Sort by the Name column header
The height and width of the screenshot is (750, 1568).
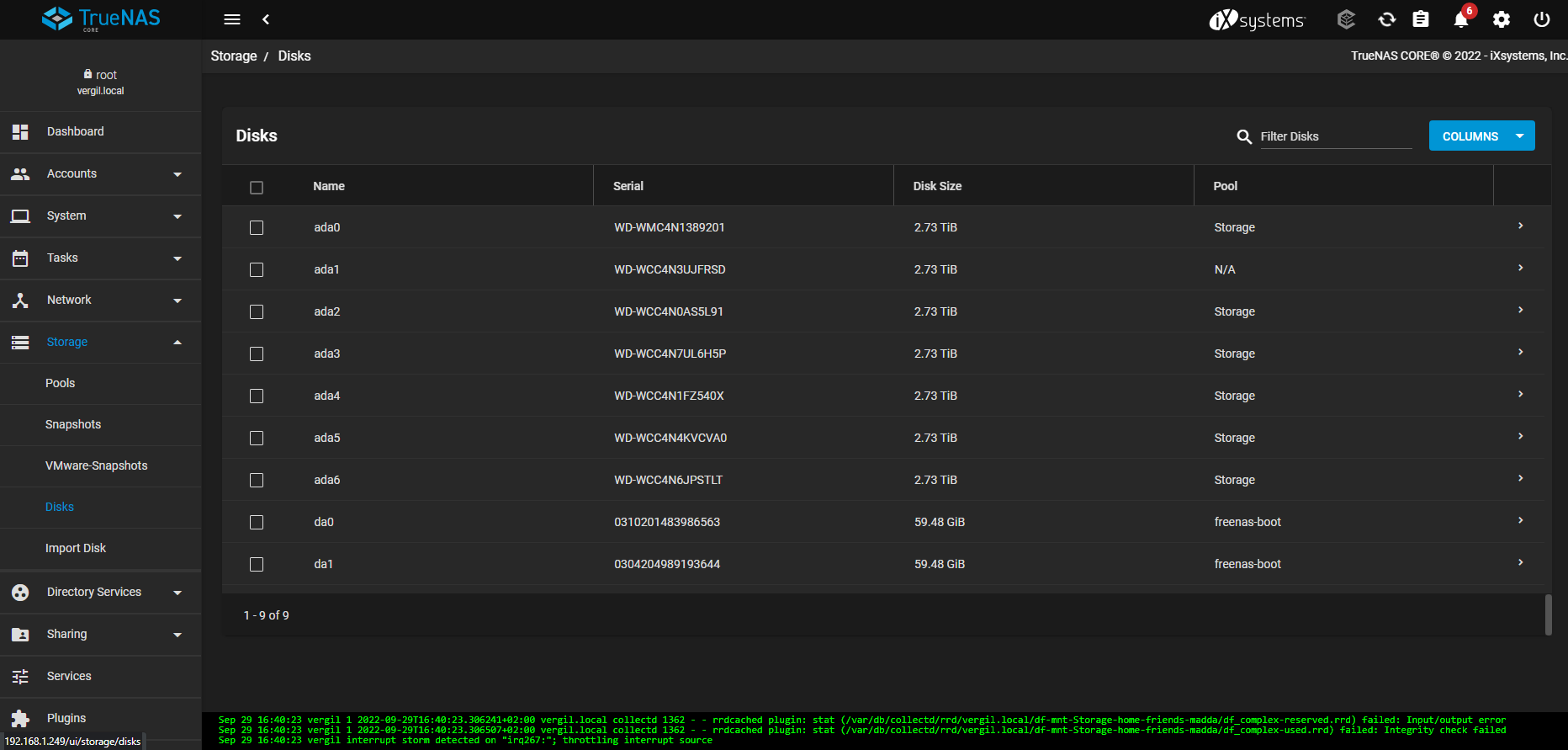pyautogui.click(x=329, y=186)
